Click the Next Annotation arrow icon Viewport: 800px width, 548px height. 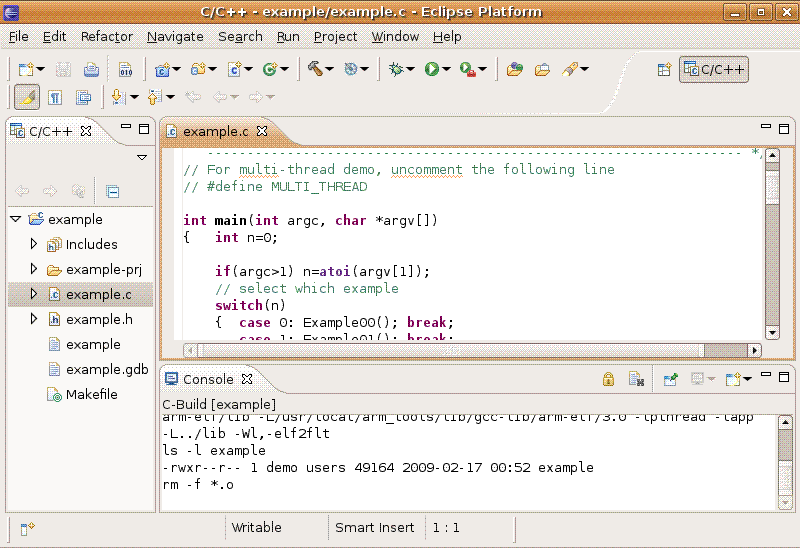[118, 97]
